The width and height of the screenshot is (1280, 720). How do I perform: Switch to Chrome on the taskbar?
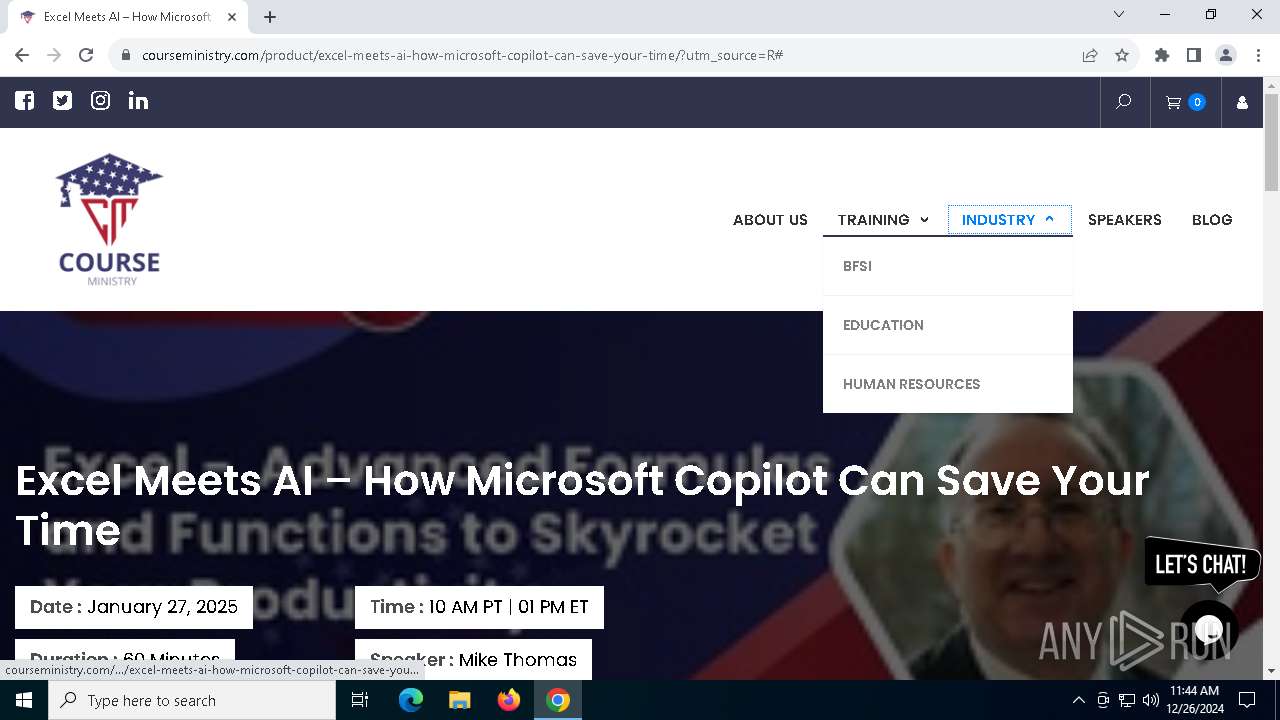coord(558,700)
